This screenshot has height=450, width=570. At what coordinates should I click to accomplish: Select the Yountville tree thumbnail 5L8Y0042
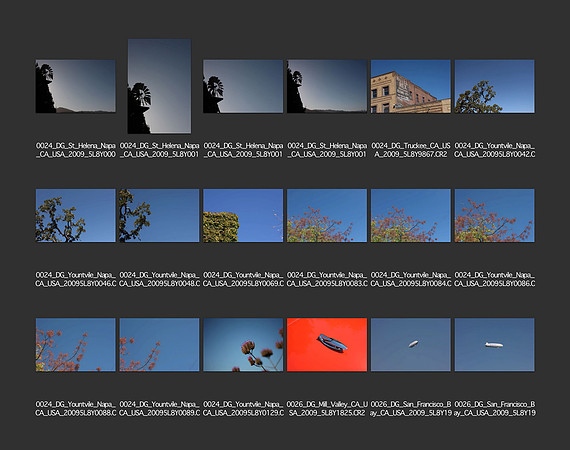pyautogui.click(x=494, y=86)
